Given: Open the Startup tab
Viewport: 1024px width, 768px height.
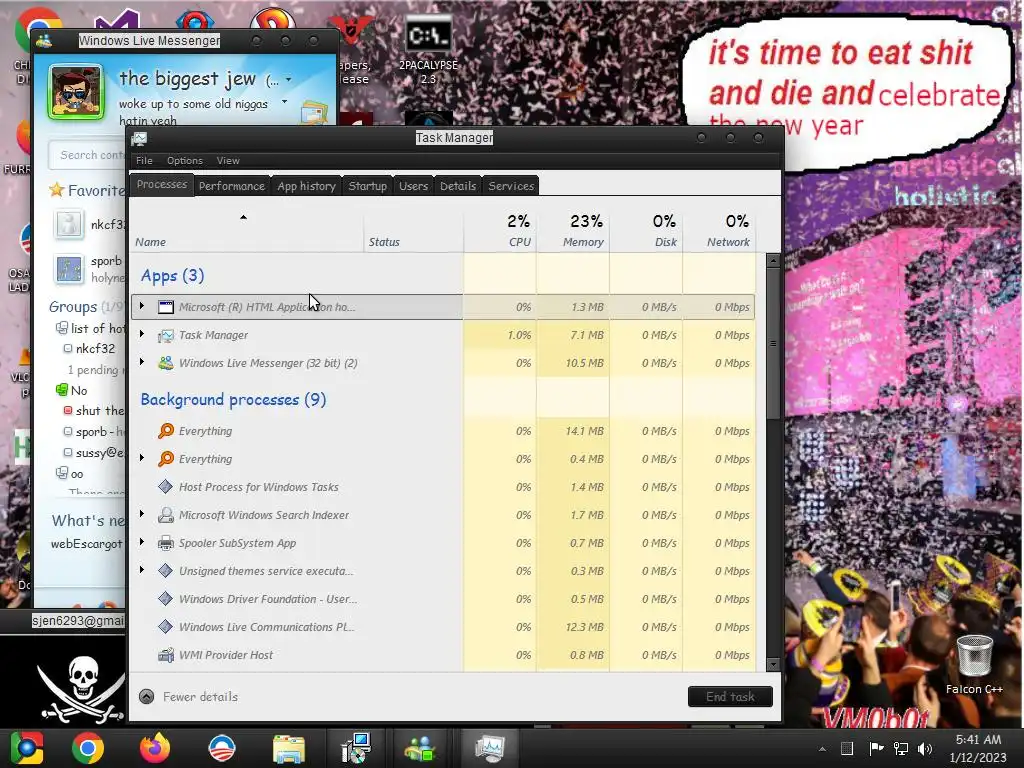Looking at the screenshot, I should click(368, 185).
